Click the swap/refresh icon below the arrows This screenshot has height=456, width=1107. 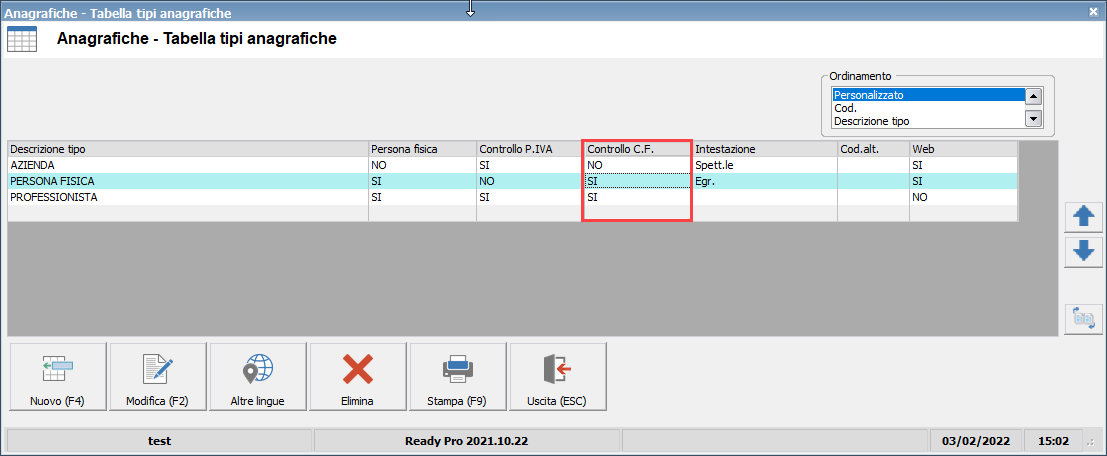tap(1083, 318)
